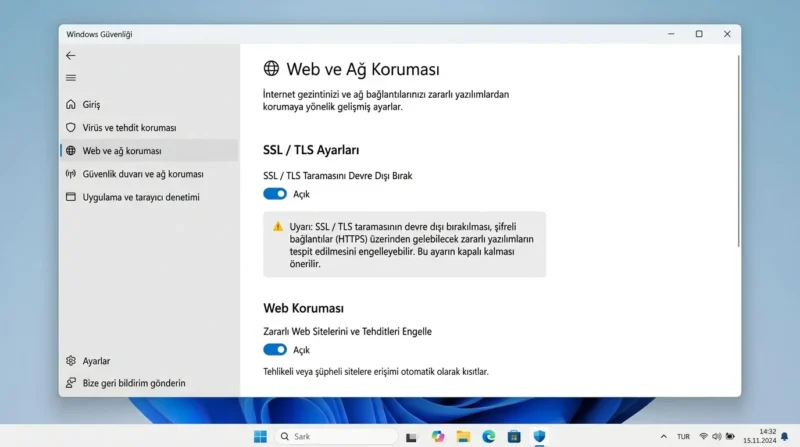Click the Web Koruması heading
This screenshot has width=800, height=447.
coord(304,308)
